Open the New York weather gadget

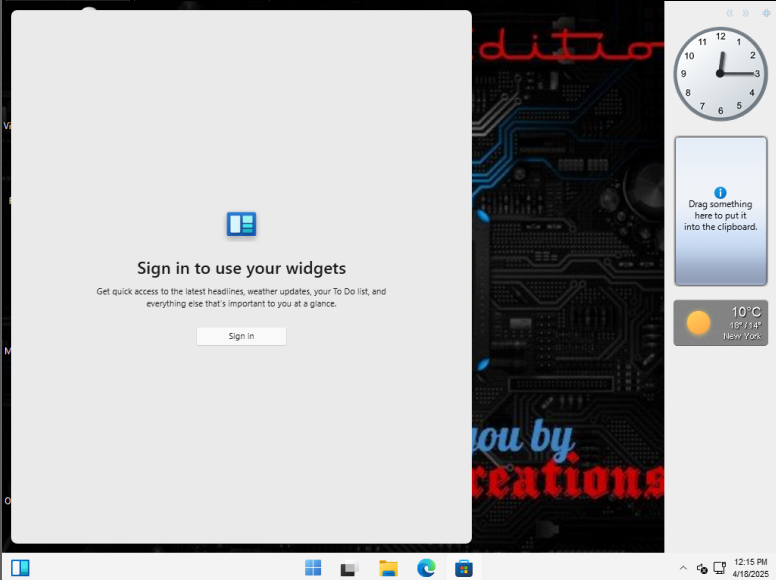coord(721,323)
